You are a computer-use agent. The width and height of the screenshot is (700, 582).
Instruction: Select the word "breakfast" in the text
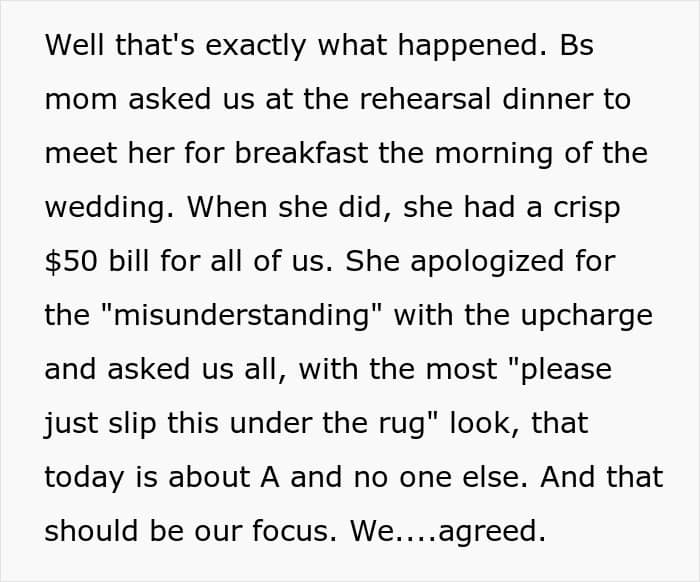(x=301, y=153)
